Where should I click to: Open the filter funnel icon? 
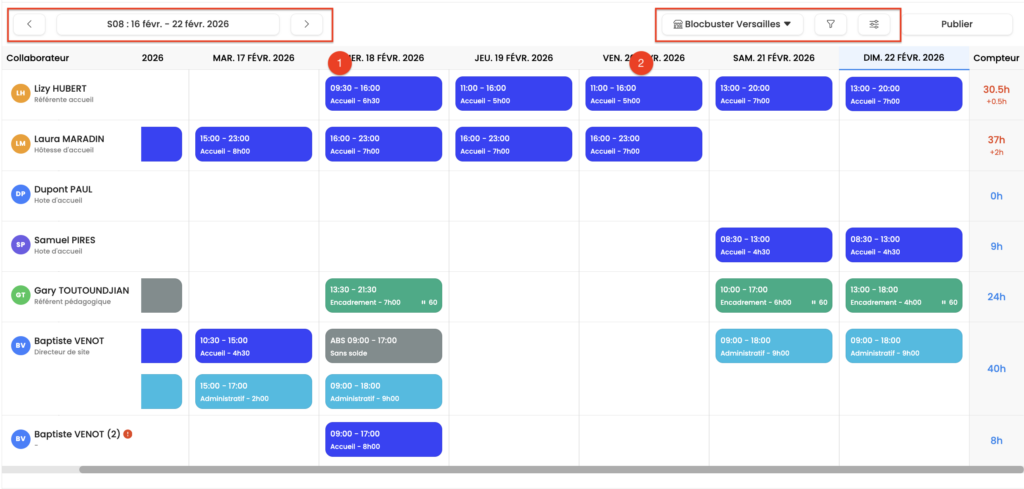coord(830,24)
